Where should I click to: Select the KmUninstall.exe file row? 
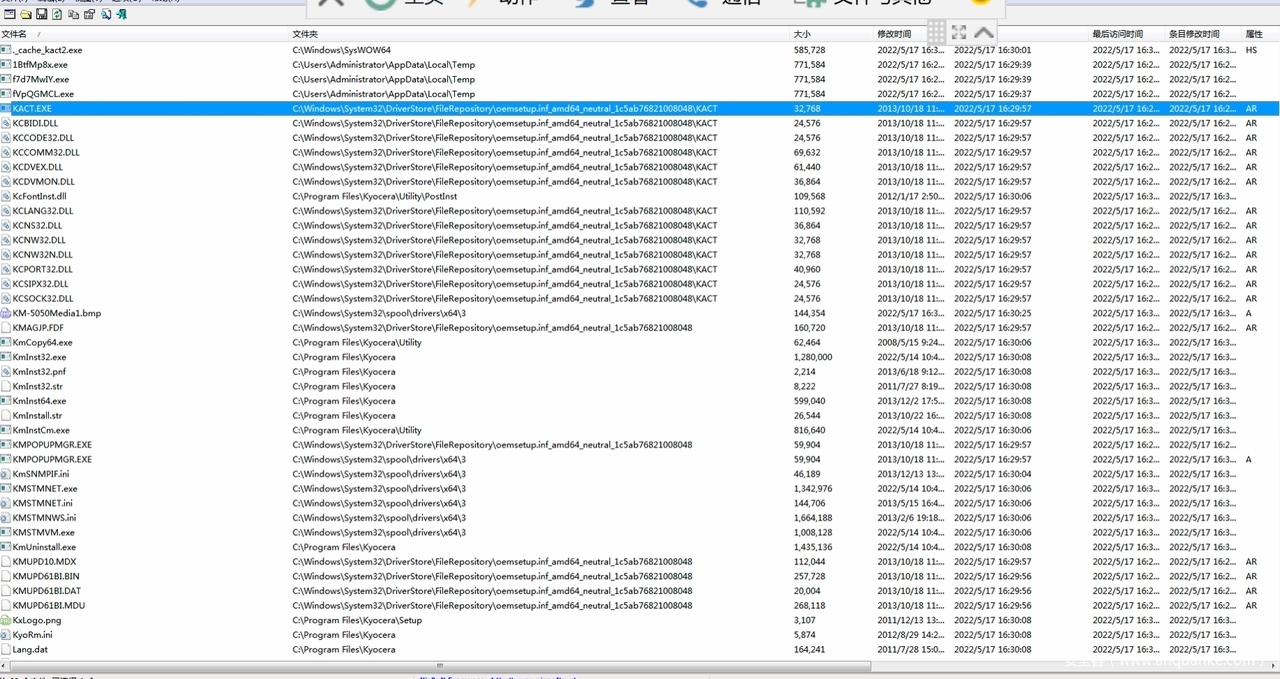[43, 547]
